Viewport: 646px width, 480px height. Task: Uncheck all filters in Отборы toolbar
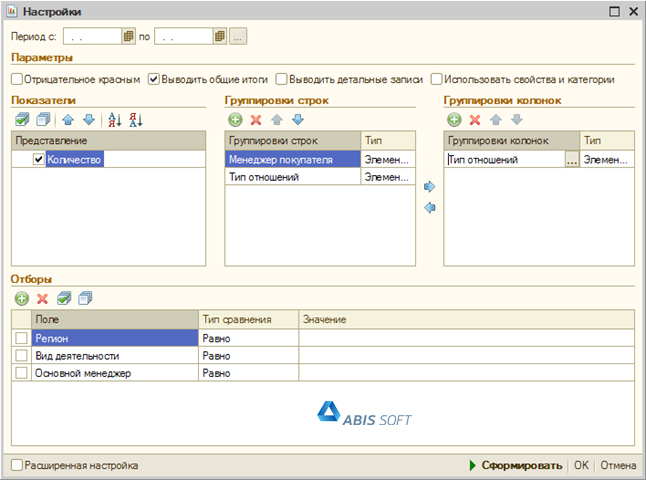click(x=85, y=298)
